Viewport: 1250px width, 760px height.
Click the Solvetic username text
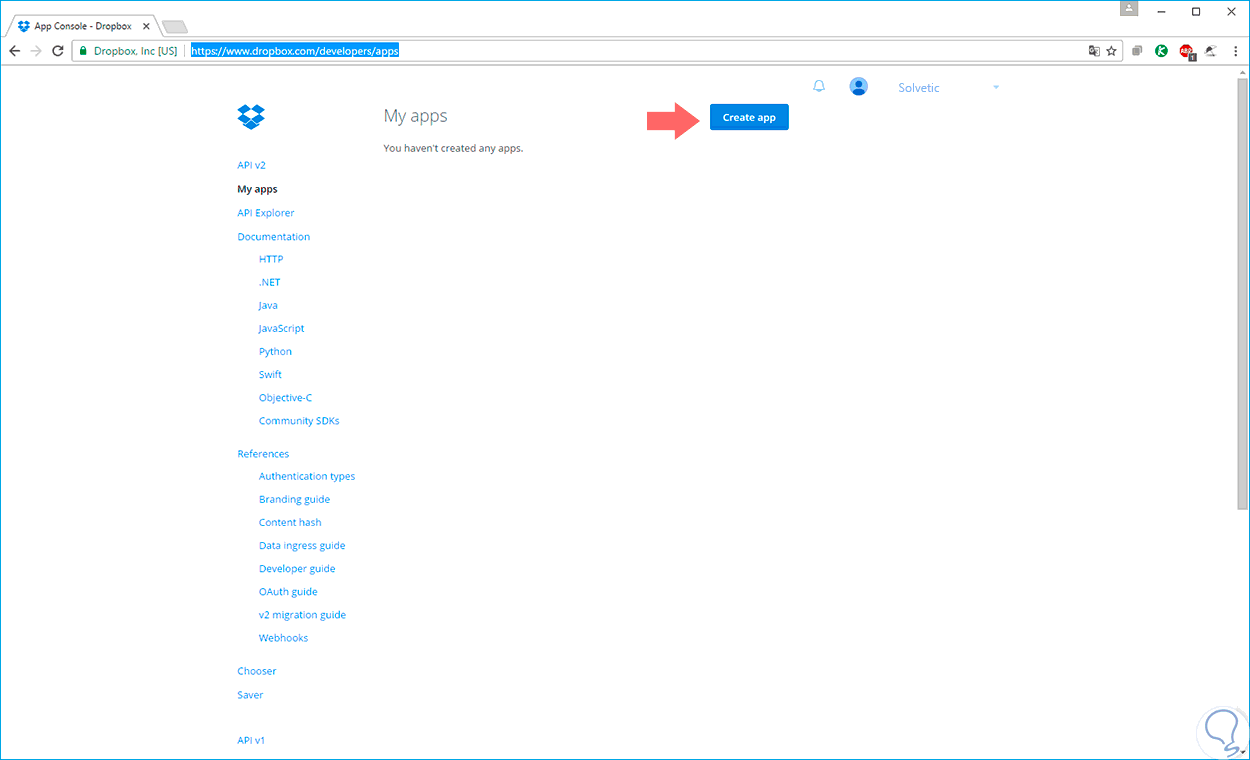[919, 88]
